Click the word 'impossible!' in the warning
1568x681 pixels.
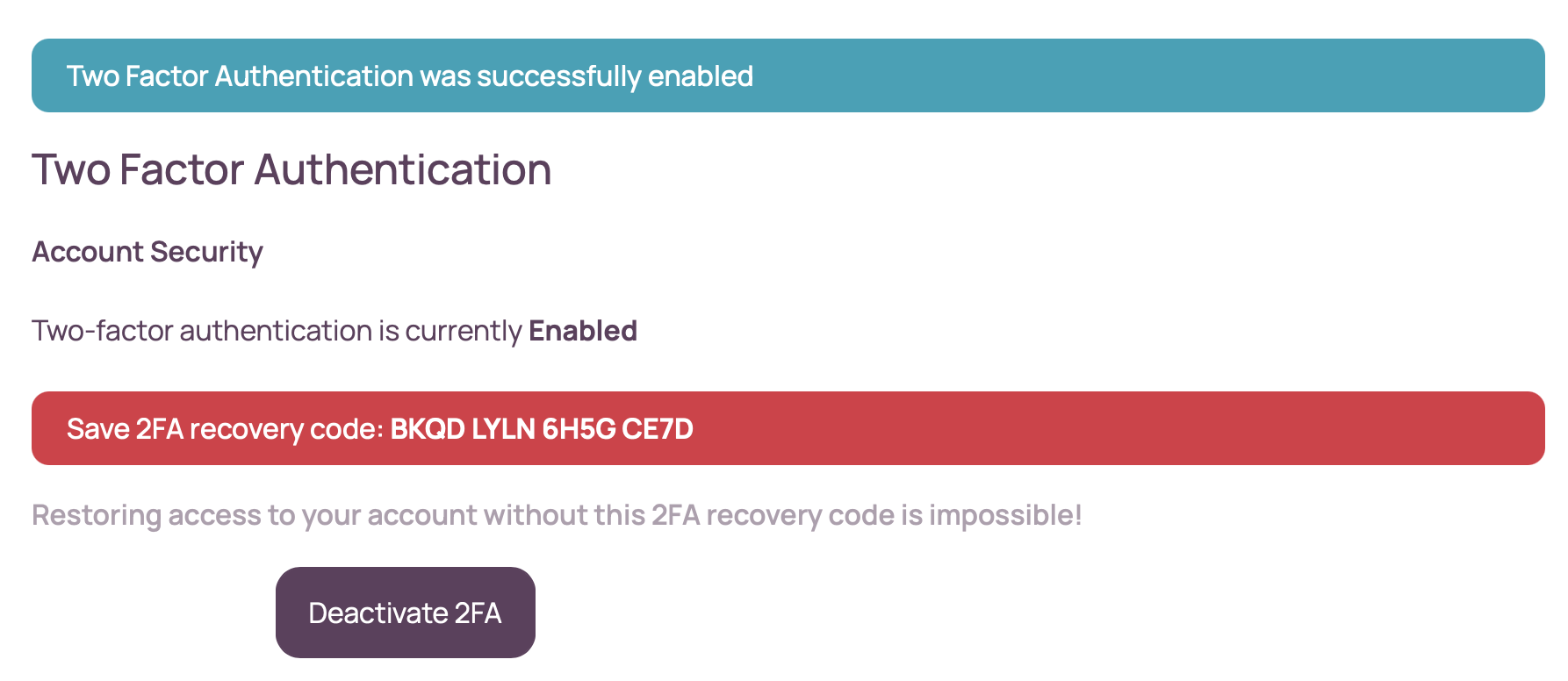(1005, 515)
